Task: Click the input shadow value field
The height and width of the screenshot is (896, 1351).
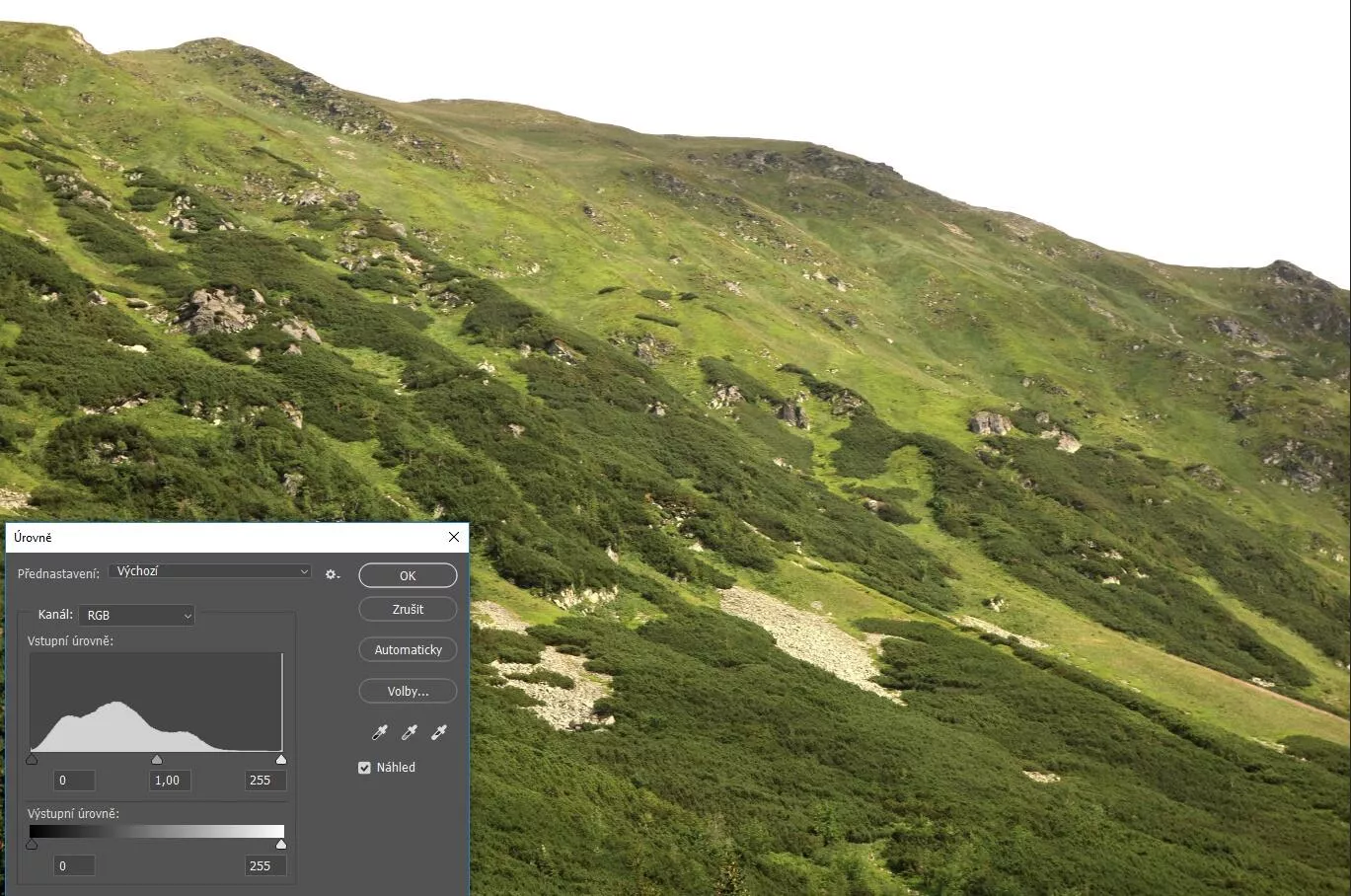Action: (75, 781)
